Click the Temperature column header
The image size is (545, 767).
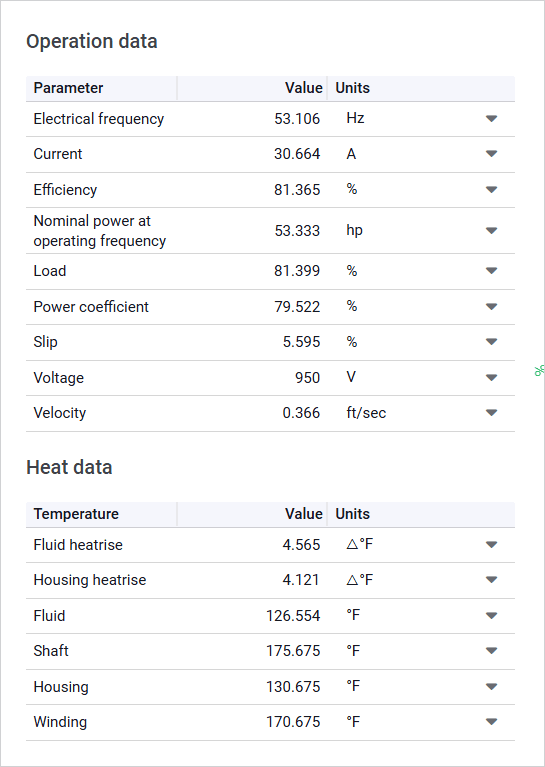coord(101,514)
